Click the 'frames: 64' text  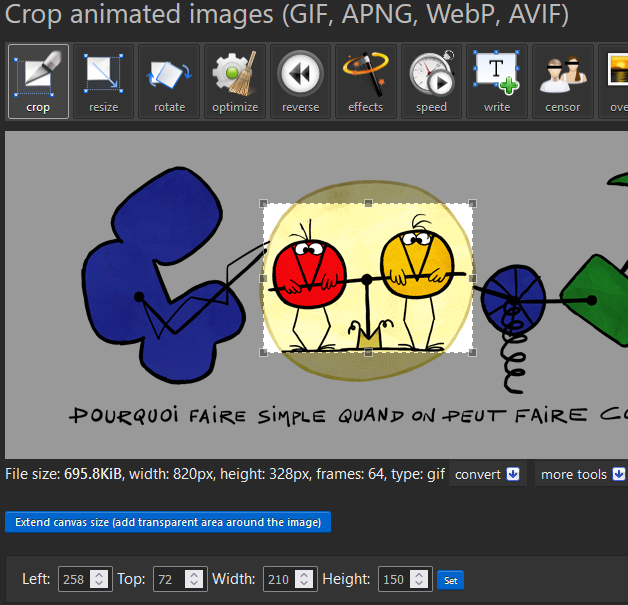(x=350, y=474)
